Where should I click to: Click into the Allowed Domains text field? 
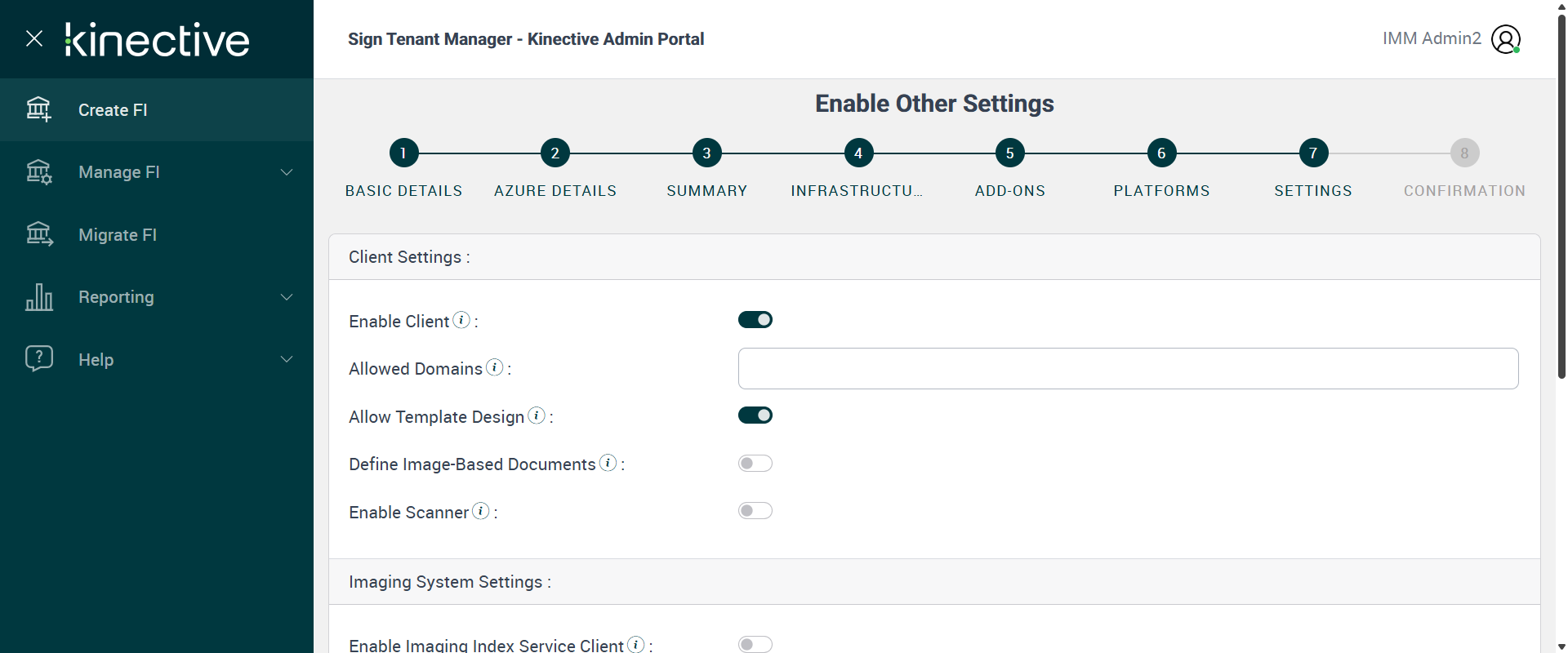pos(1128,369)
